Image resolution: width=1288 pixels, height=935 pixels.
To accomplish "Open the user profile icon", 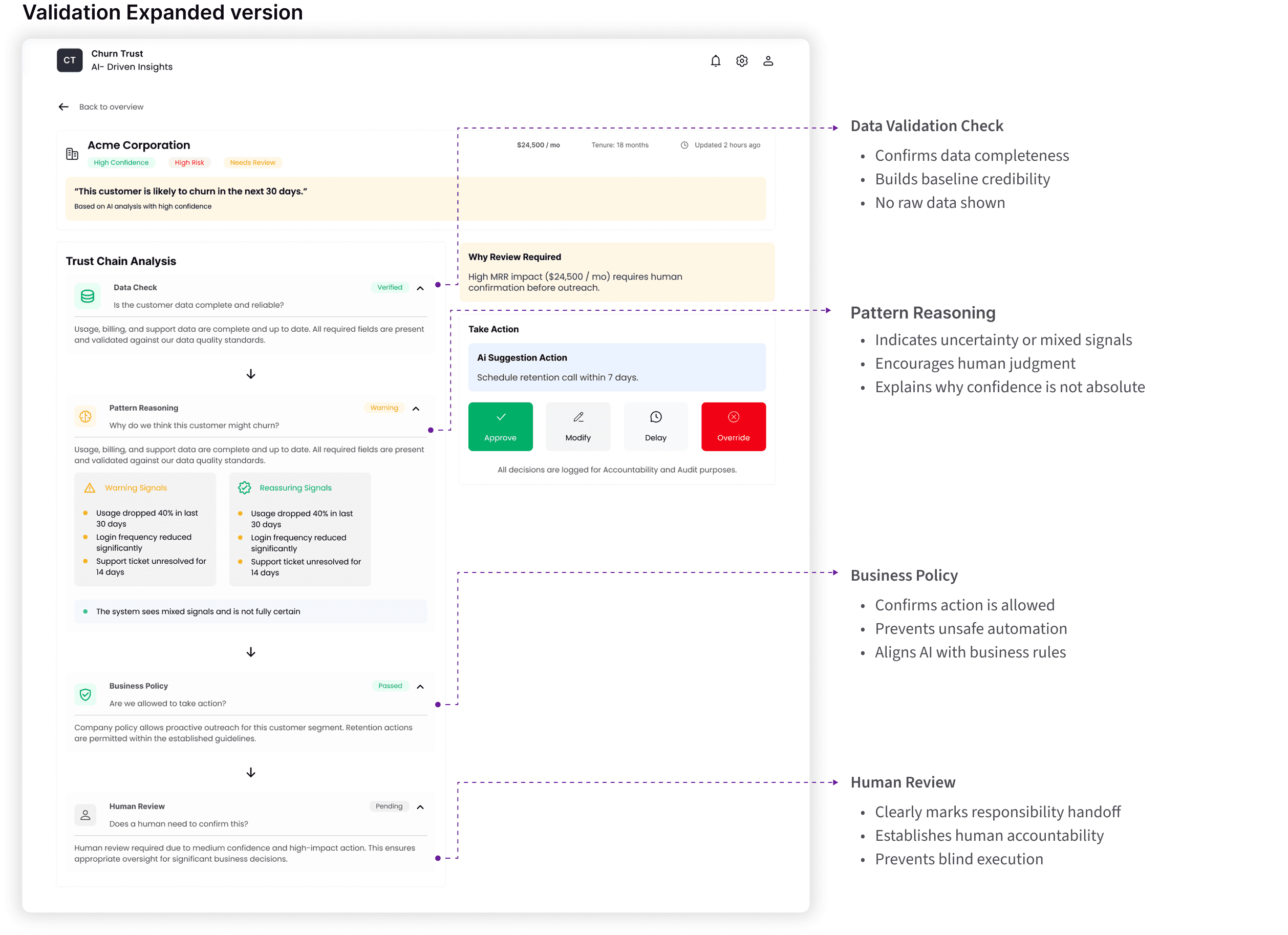I will [768, 61].
